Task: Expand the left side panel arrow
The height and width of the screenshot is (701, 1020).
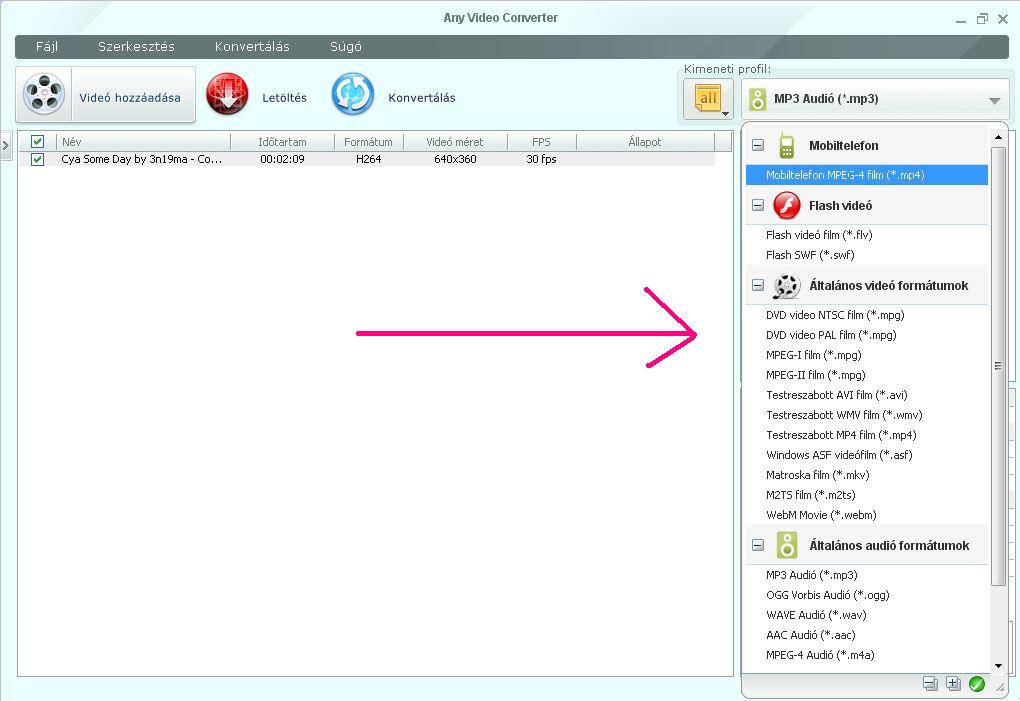Action: point(6,146)
